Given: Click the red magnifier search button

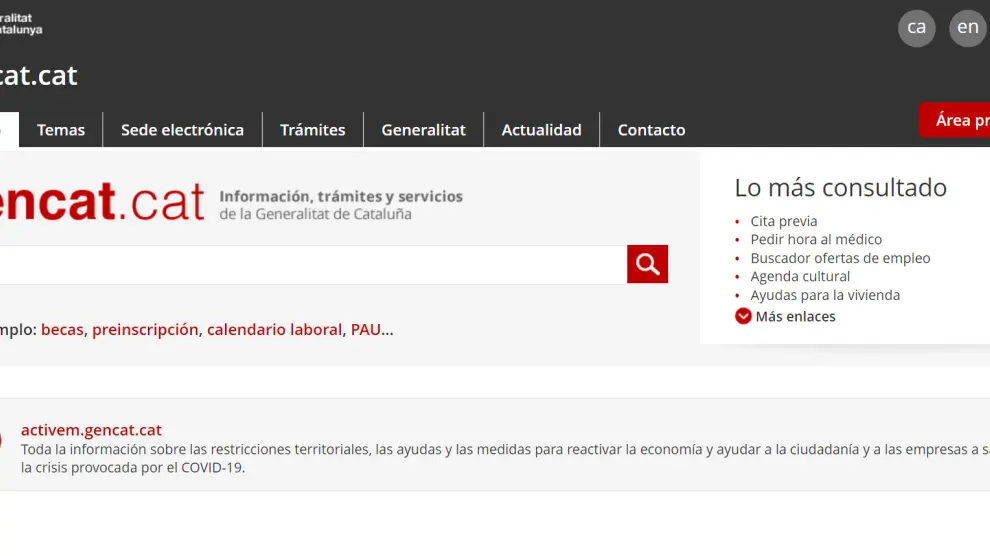Looking at the screenshot, I should (x=647, y=264).
